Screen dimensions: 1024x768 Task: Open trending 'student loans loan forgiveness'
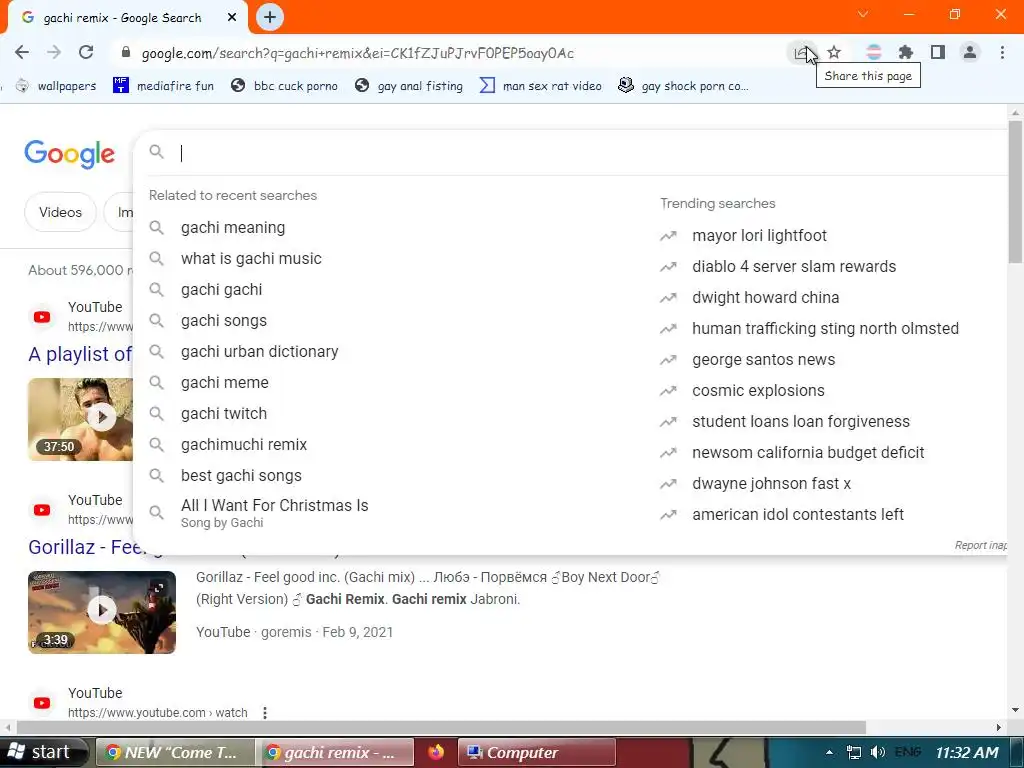[800, 422]
